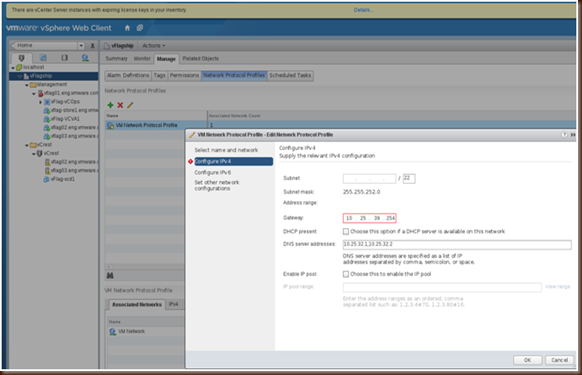
Task: Open Hosts and Clusters navigator tab
Action: click(22, 58)
